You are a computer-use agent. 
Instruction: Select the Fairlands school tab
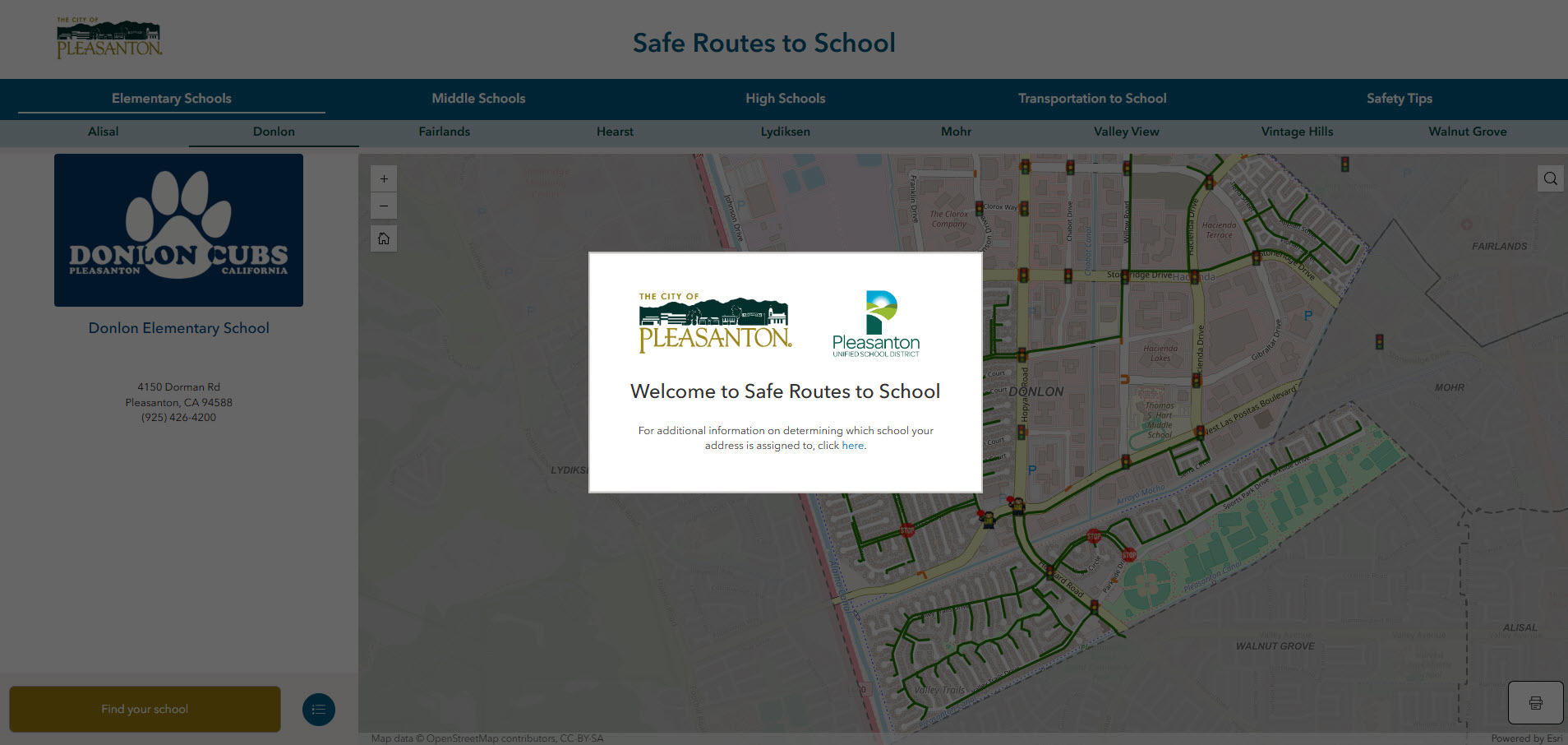coord(445,132)
